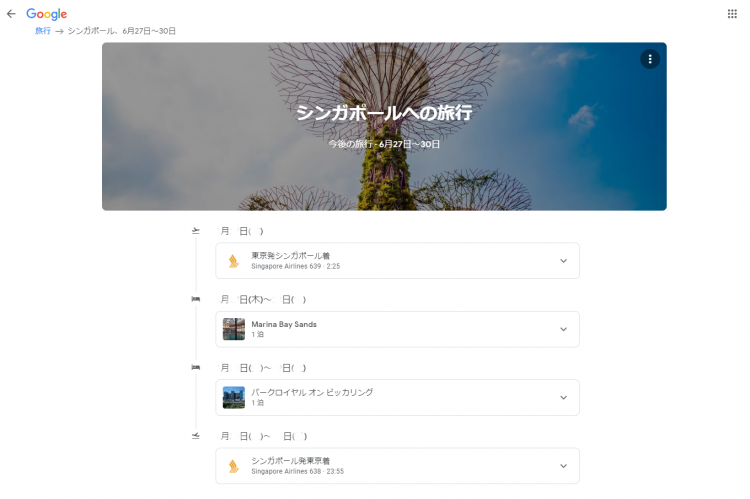The image size is (750, 499).
Task: Click Singapore Airlines 638 · 23:55 text
Action: click(298, 471)
